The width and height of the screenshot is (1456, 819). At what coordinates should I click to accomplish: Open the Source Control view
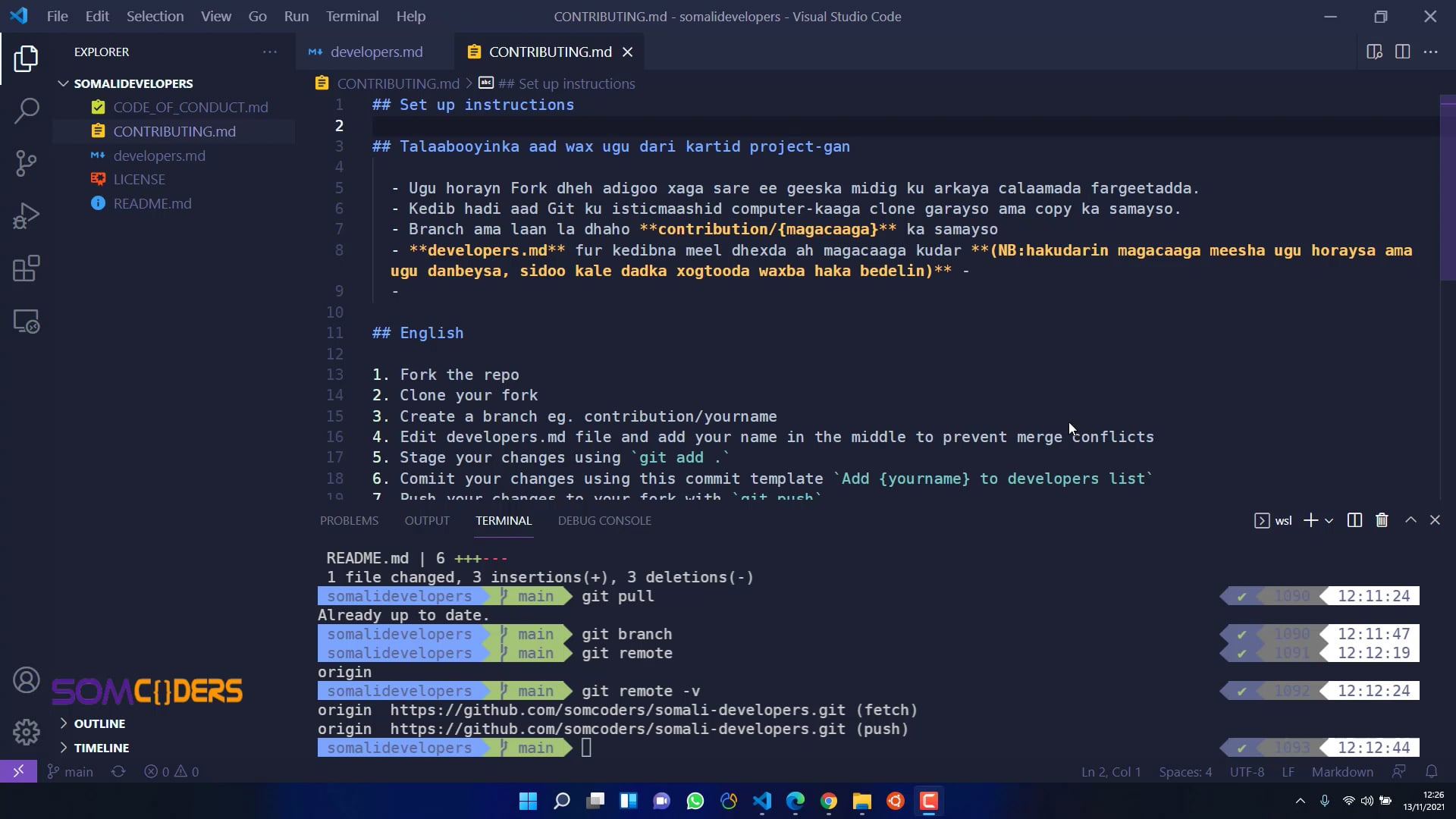point(27,163)
